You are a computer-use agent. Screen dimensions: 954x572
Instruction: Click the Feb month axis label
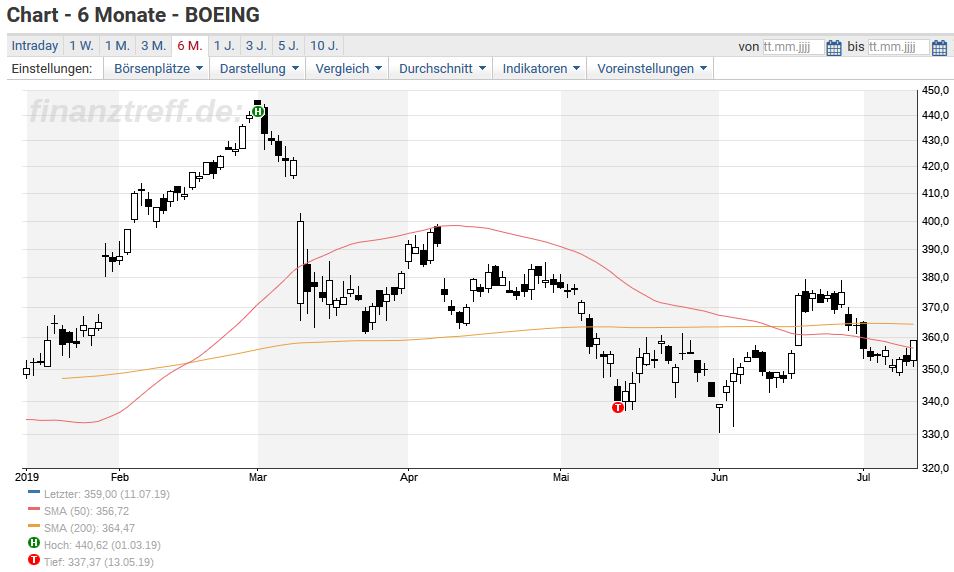120,477
